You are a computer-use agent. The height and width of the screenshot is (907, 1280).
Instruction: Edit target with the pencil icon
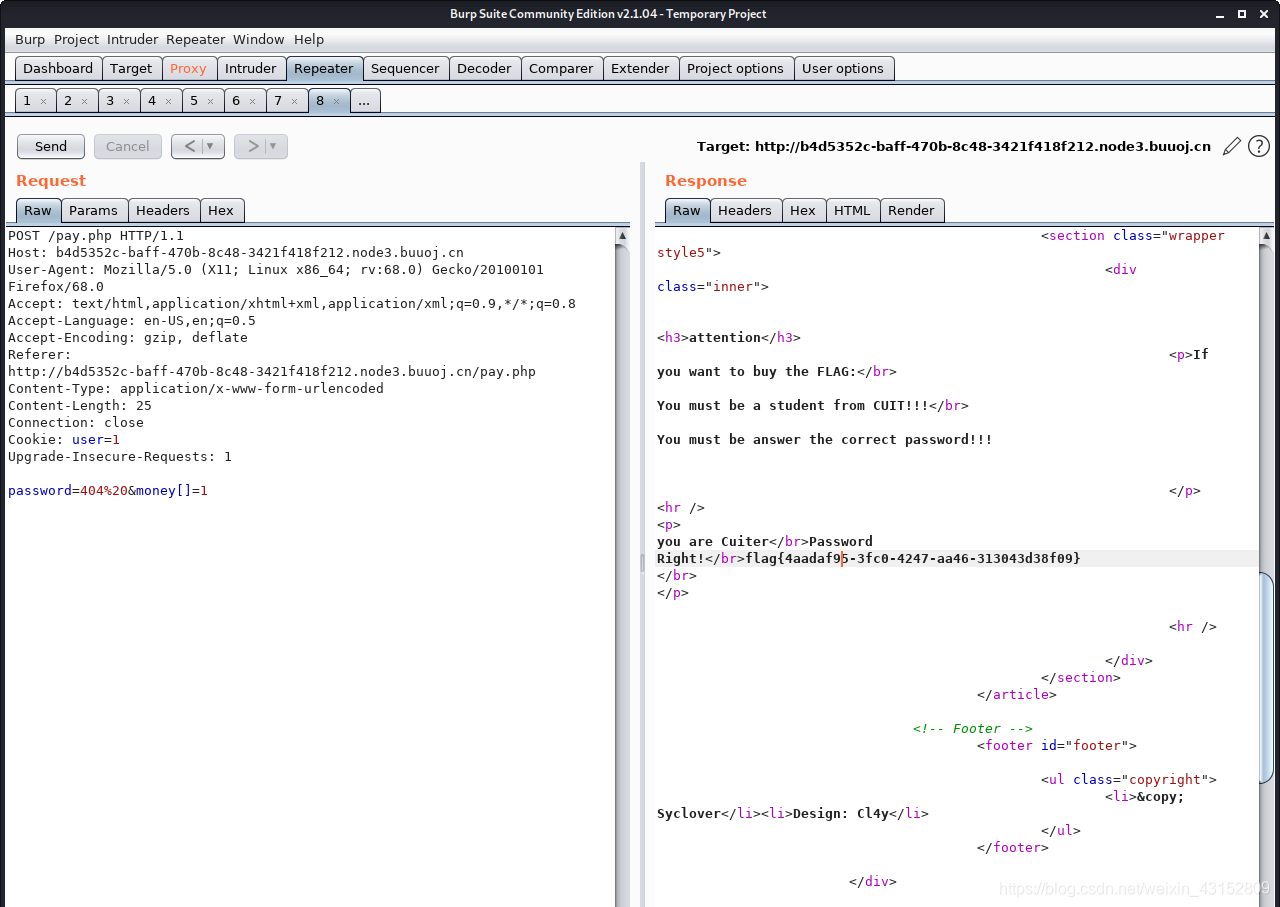coord(1232,146)
